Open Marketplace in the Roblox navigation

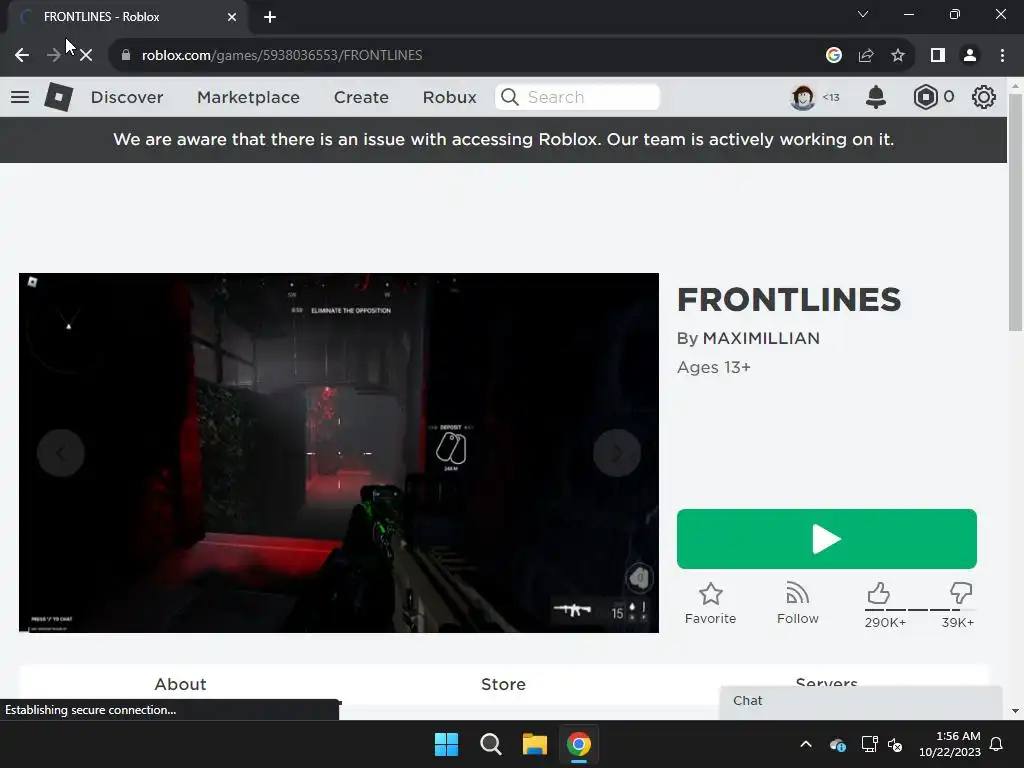click(x=248, y=97)
